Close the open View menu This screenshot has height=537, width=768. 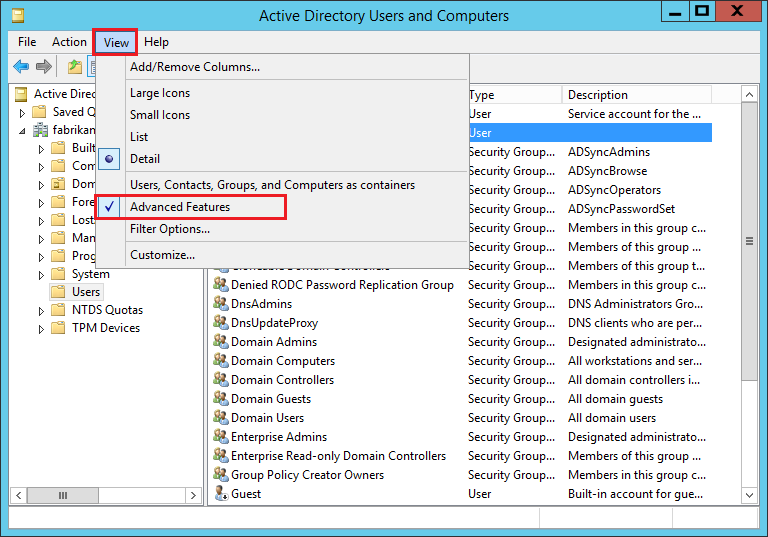pyautogui.click(x=116, y=43)
